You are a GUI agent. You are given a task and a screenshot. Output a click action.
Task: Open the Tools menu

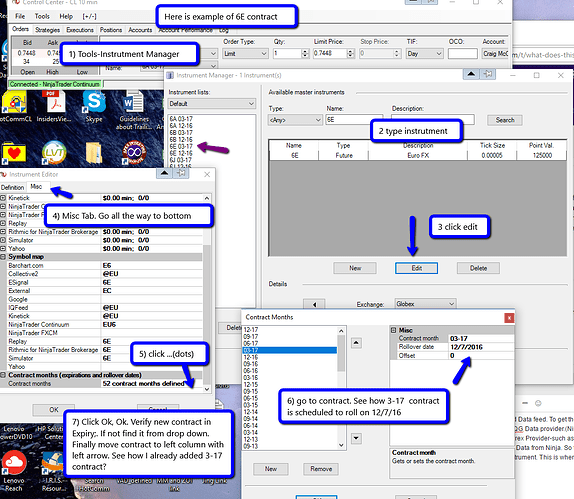(x=42, y=16)
